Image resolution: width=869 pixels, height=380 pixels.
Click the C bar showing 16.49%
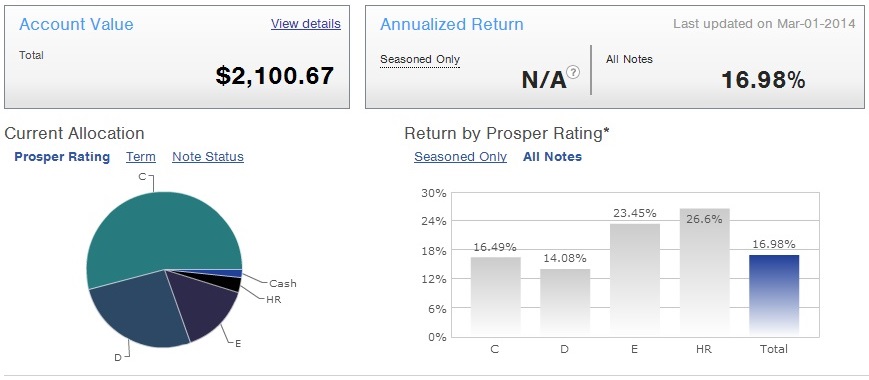496,297
